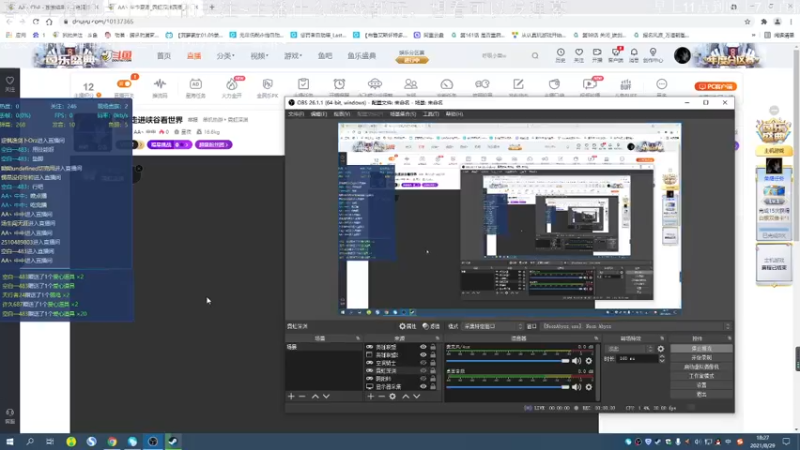Open 桌面音频 audio settings gear
This screenshot has height=450, width=800.
click(x=589, y=387)
